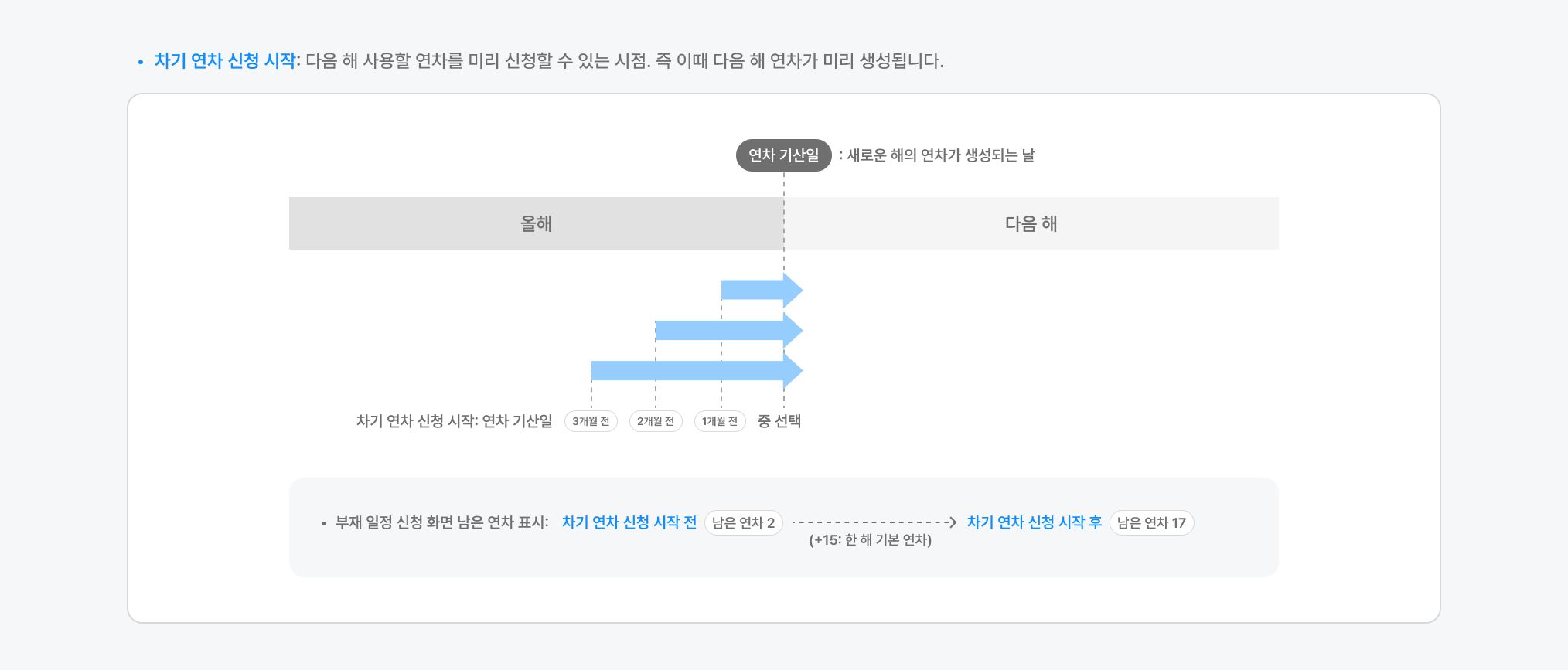Click the middle blue arrow
Screen dimensions: 1568x670
click(728, 331)
